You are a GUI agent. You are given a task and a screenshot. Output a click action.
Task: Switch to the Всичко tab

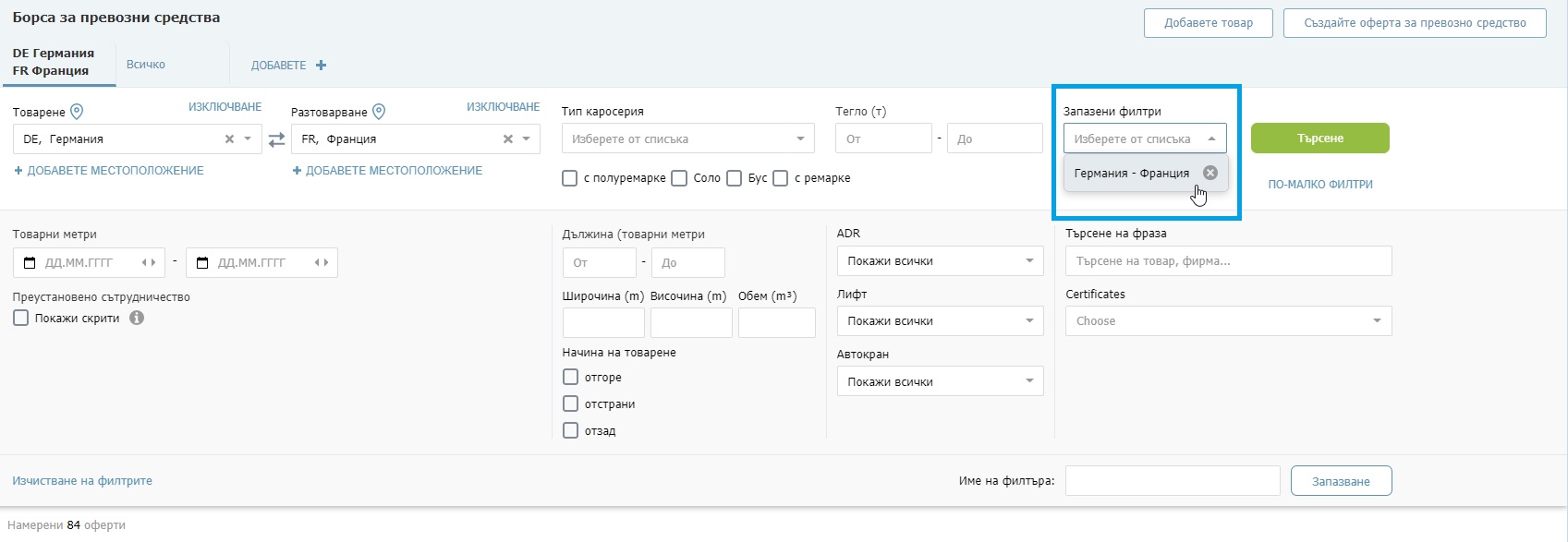click(146, 65)
